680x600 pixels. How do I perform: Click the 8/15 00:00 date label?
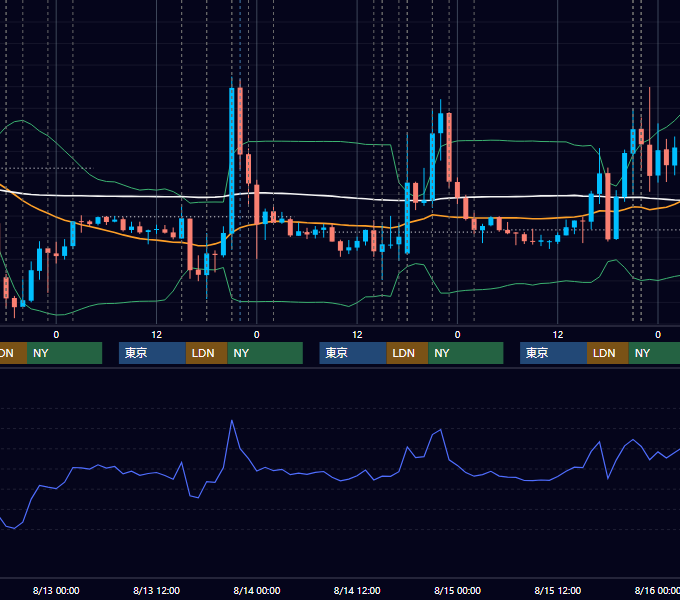[x=457, y=590]
